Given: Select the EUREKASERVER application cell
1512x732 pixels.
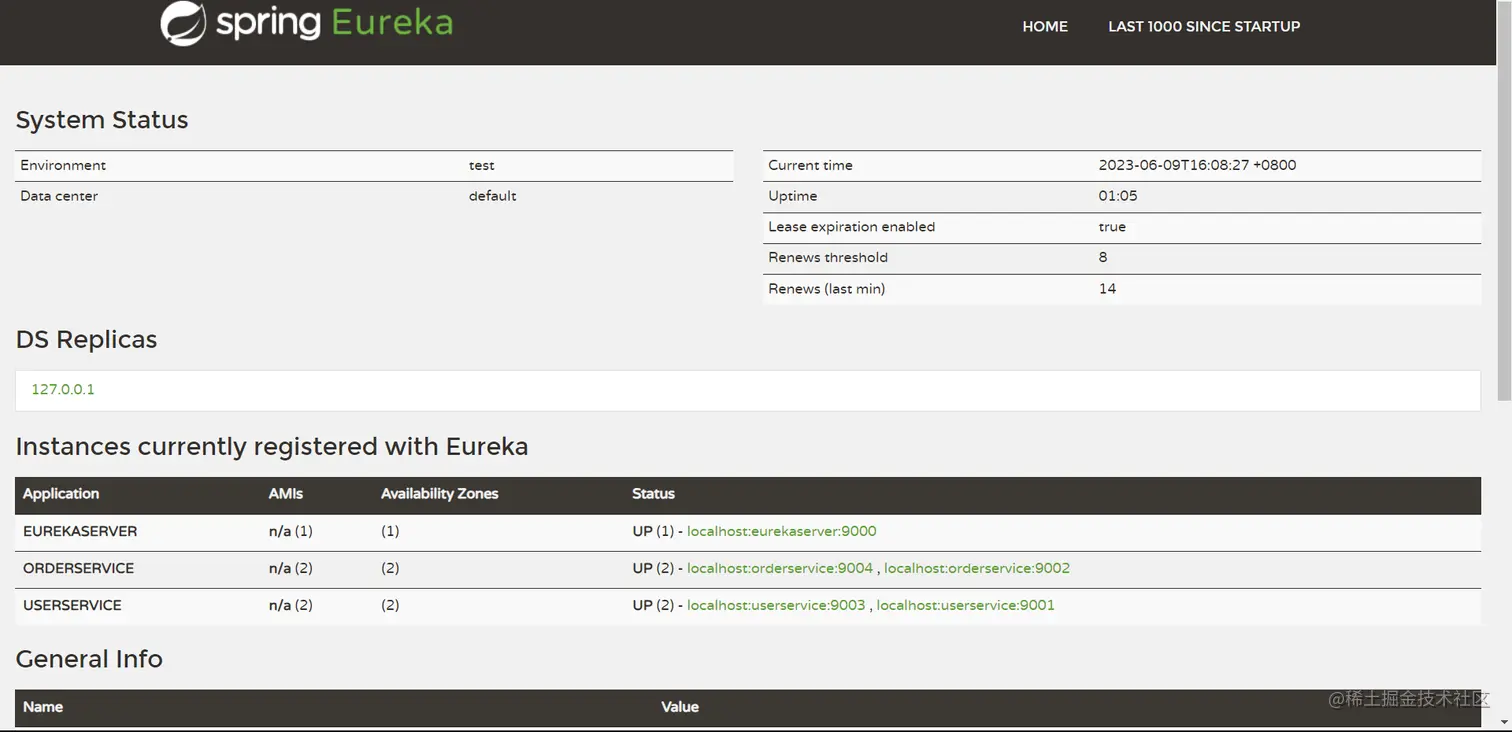Looking at the screenshot, I should coord(80,531).
